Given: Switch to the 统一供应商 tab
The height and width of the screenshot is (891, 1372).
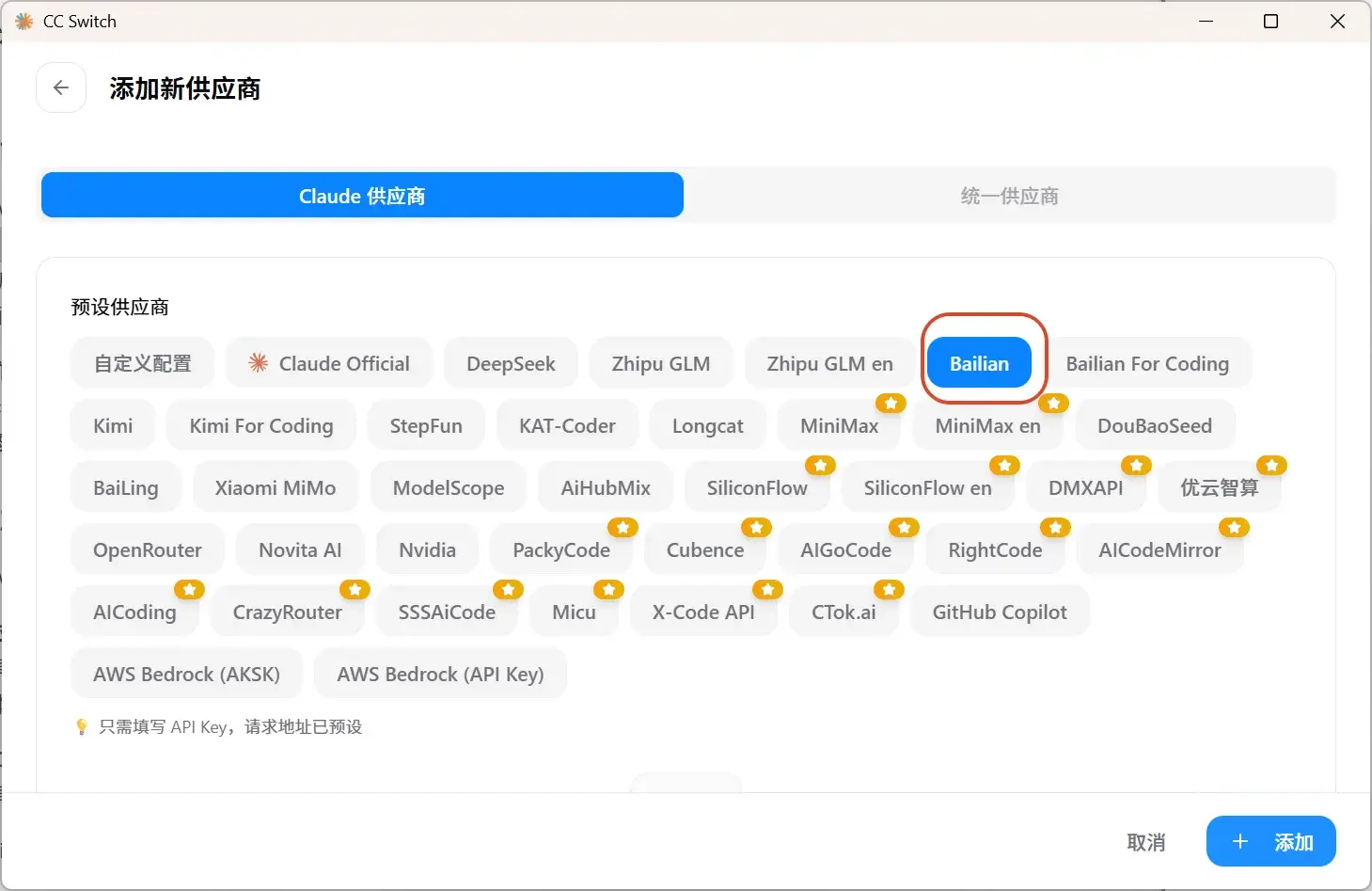Looking at the screenshot, I should 1009,196.
